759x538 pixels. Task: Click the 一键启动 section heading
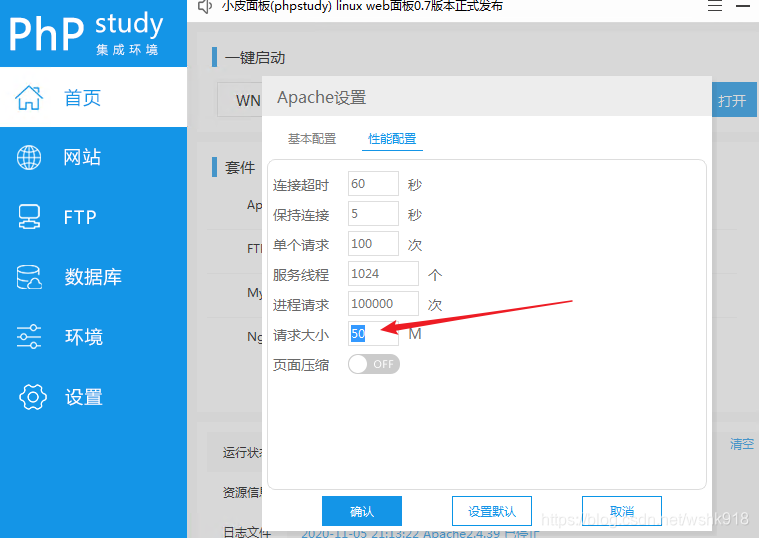[255, 58]
